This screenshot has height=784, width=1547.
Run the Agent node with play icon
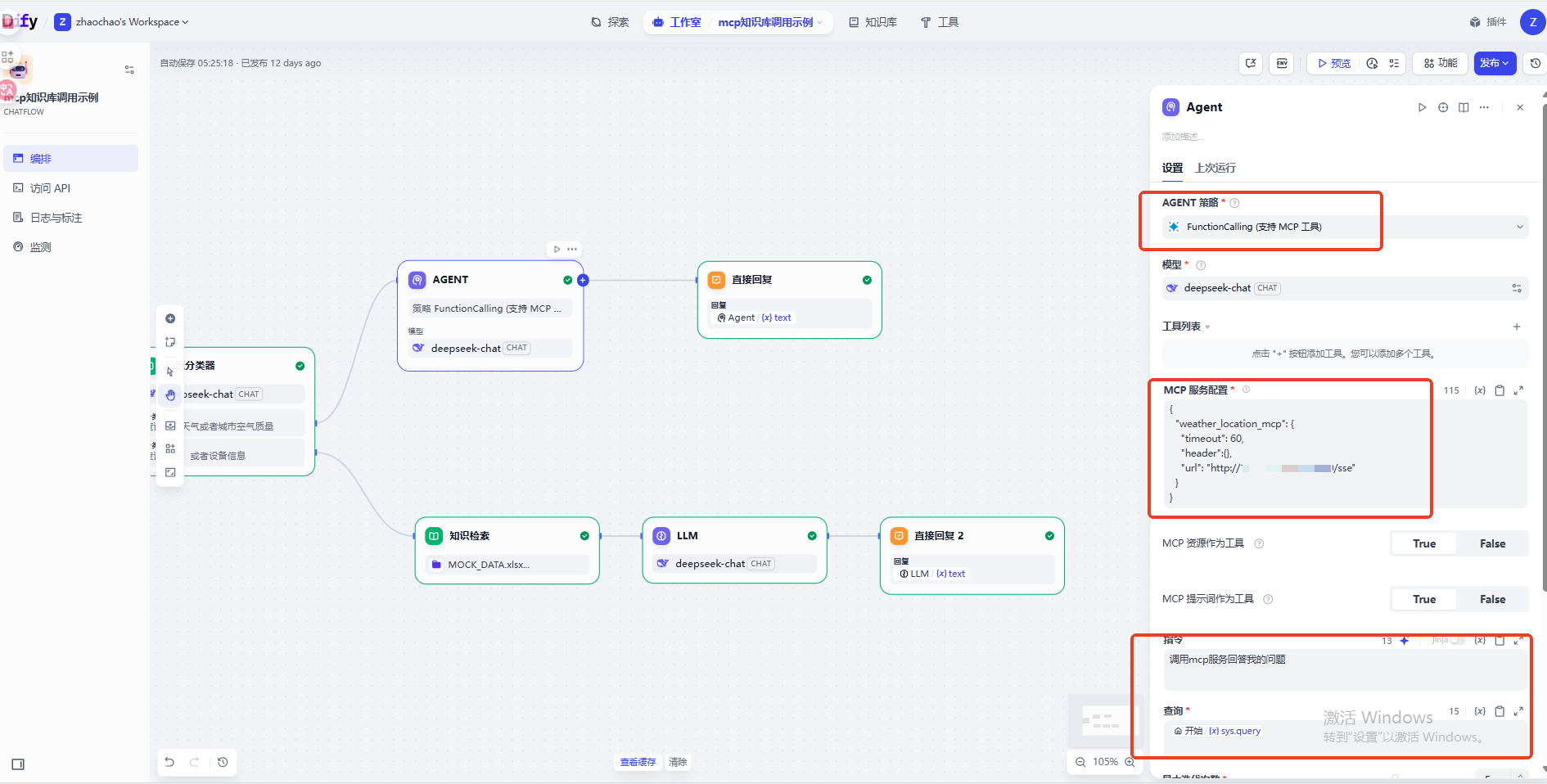pyautogui.click(x=1422, y=107)
